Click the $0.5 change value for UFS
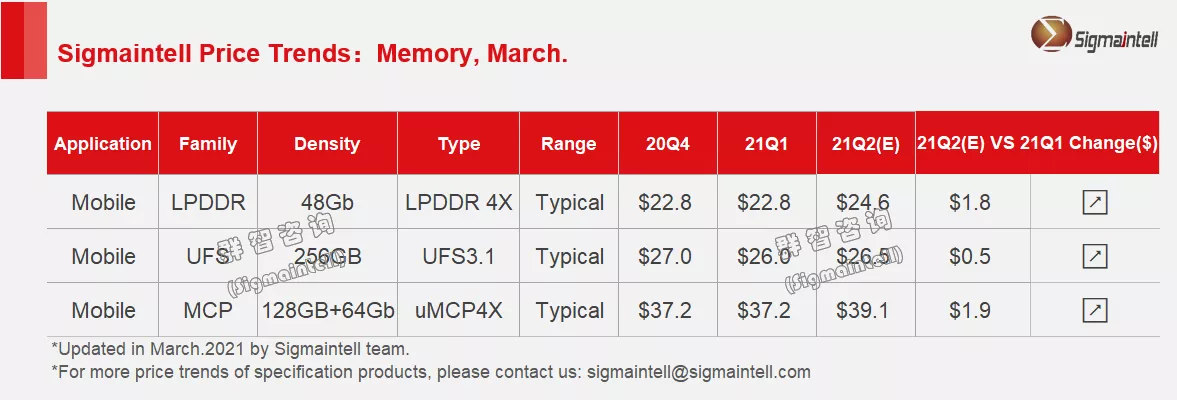The image size is (1177, 400). tap(970, 257)
